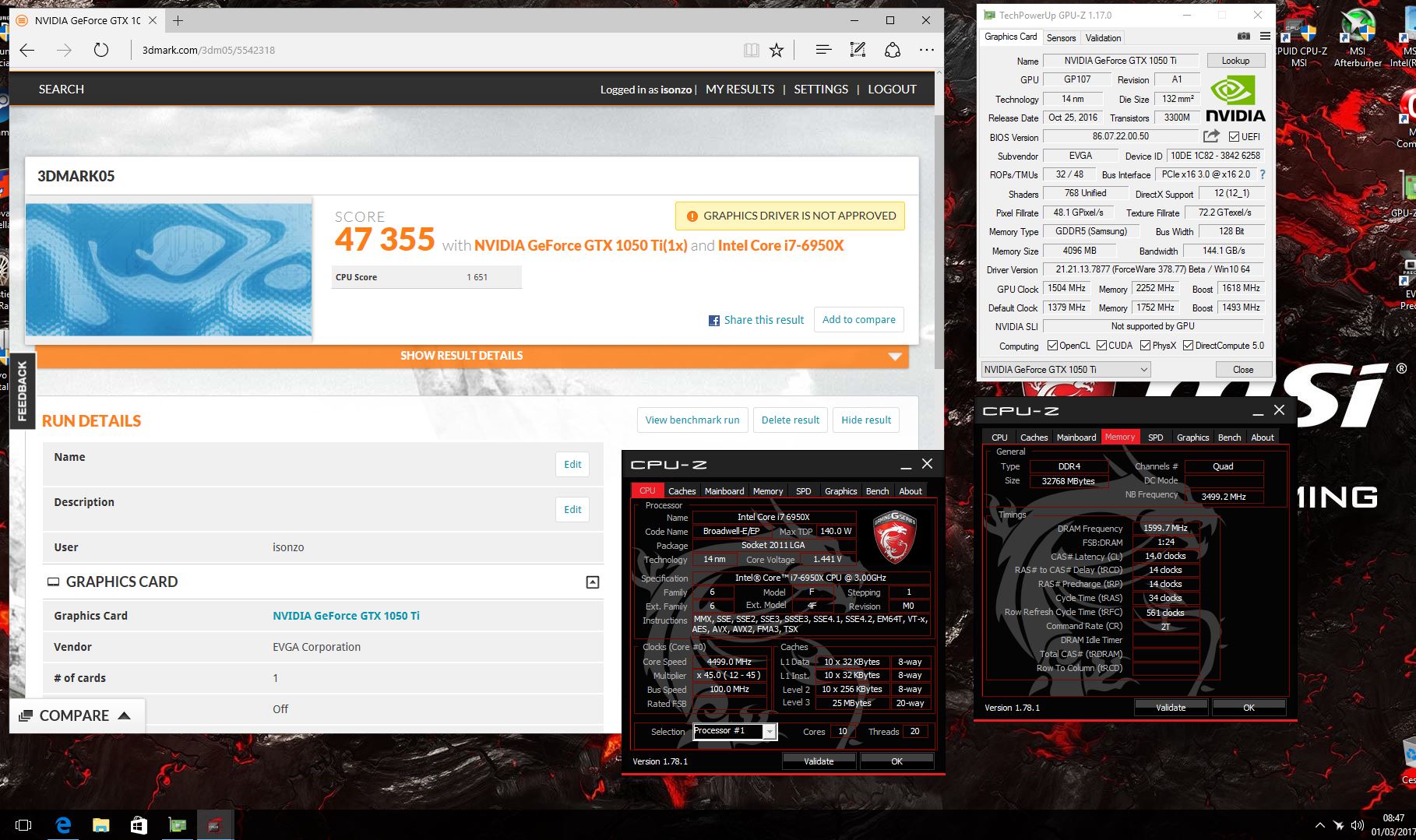Toggle the CUDA checkbox
This screenshot has height=840, width=1416.
pyautogui.click(x=1101, y=346)
